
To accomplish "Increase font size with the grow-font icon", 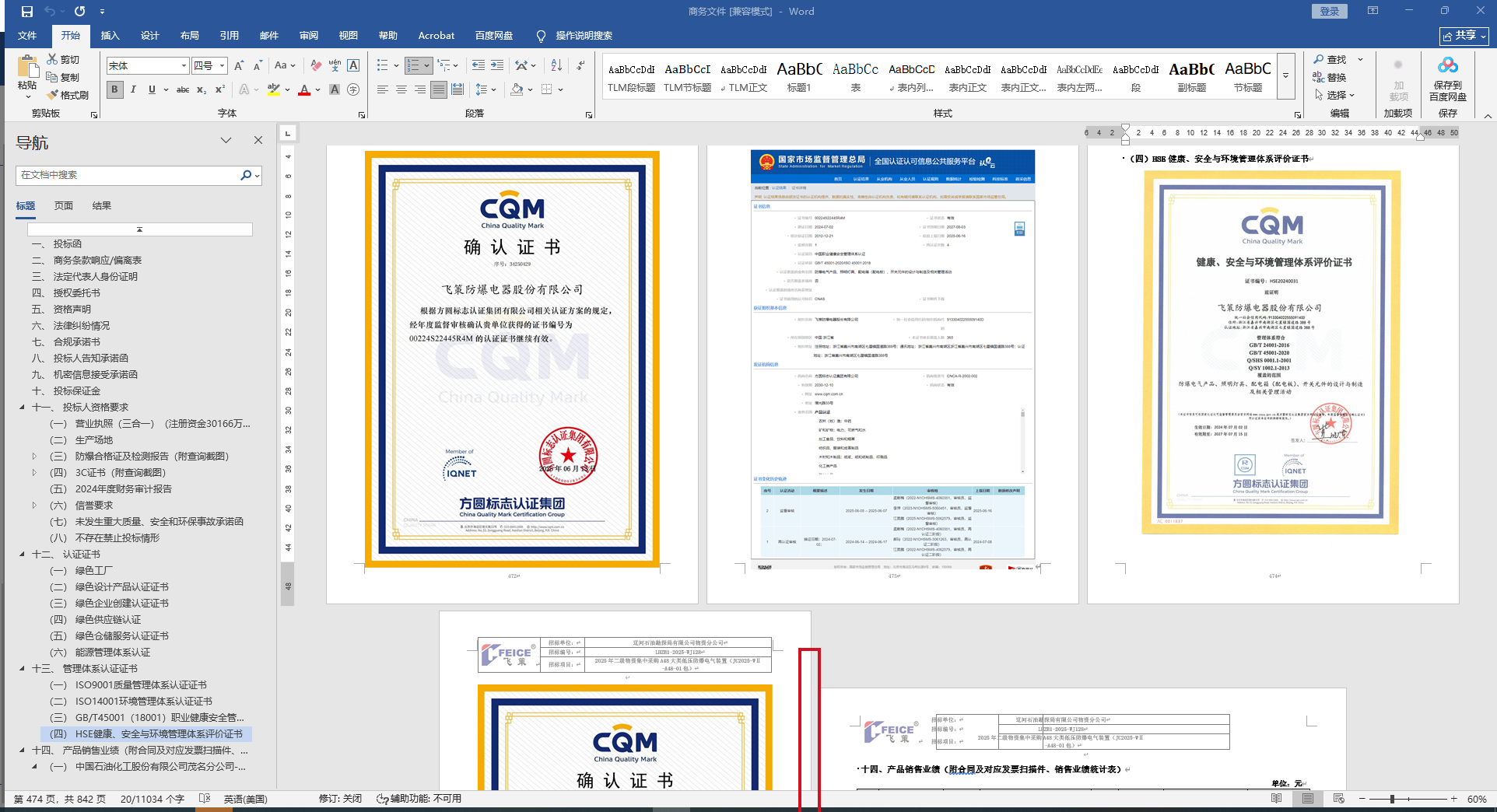I will coord(239,66).
